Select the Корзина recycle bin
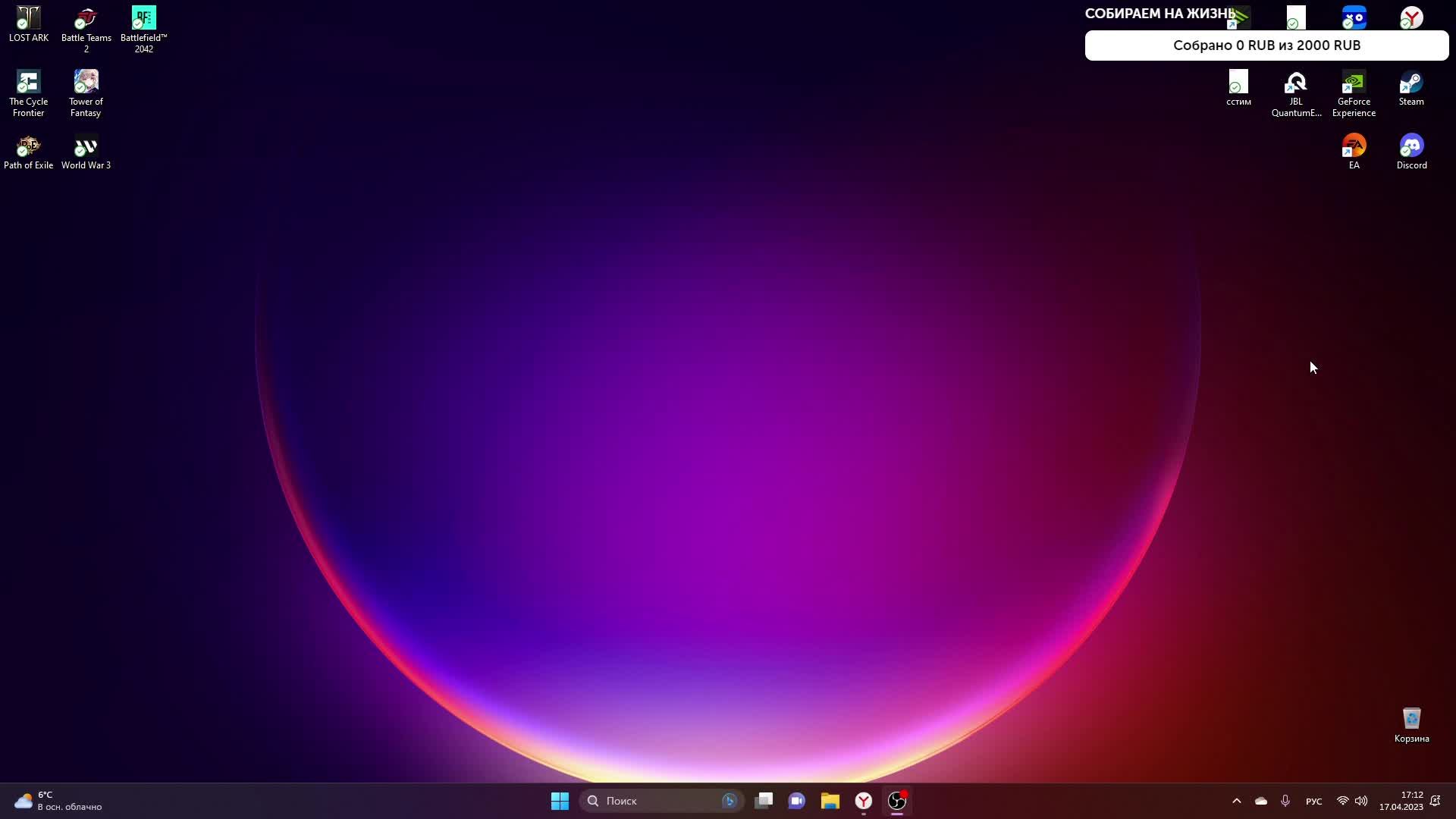Screen dimensions: 1456x819 1411,720
